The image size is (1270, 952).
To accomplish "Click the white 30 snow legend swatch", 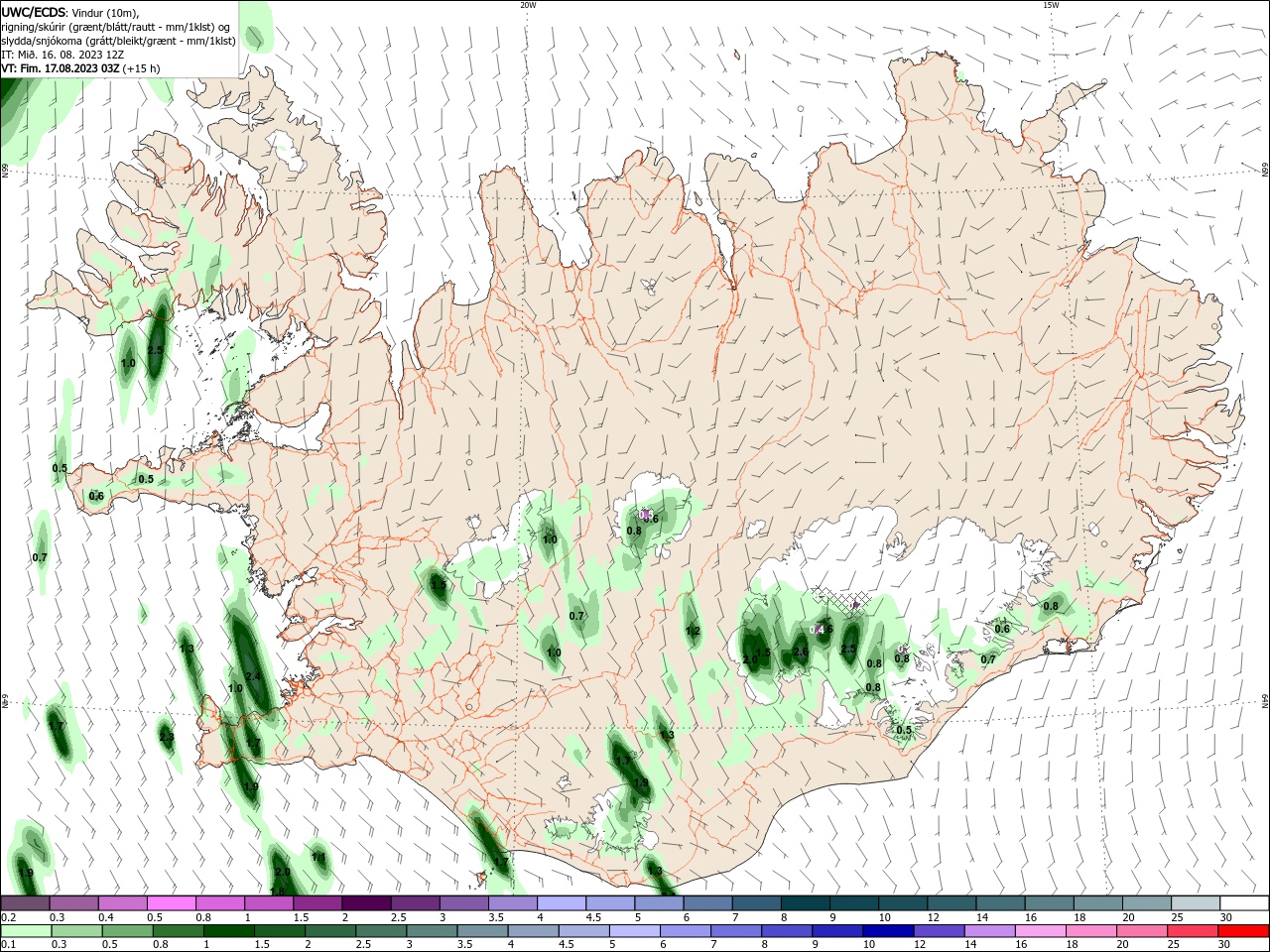I will pyautogui.click(x=1244, y=903).
